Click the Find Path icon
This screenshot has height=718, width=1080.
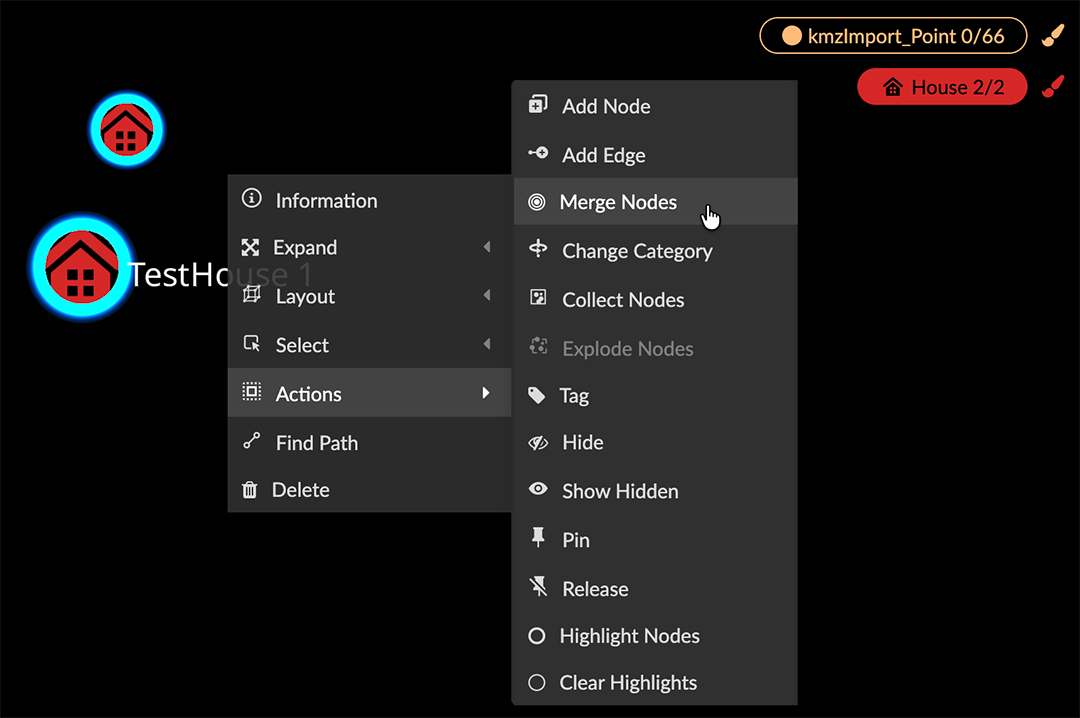tap(251, 442)
